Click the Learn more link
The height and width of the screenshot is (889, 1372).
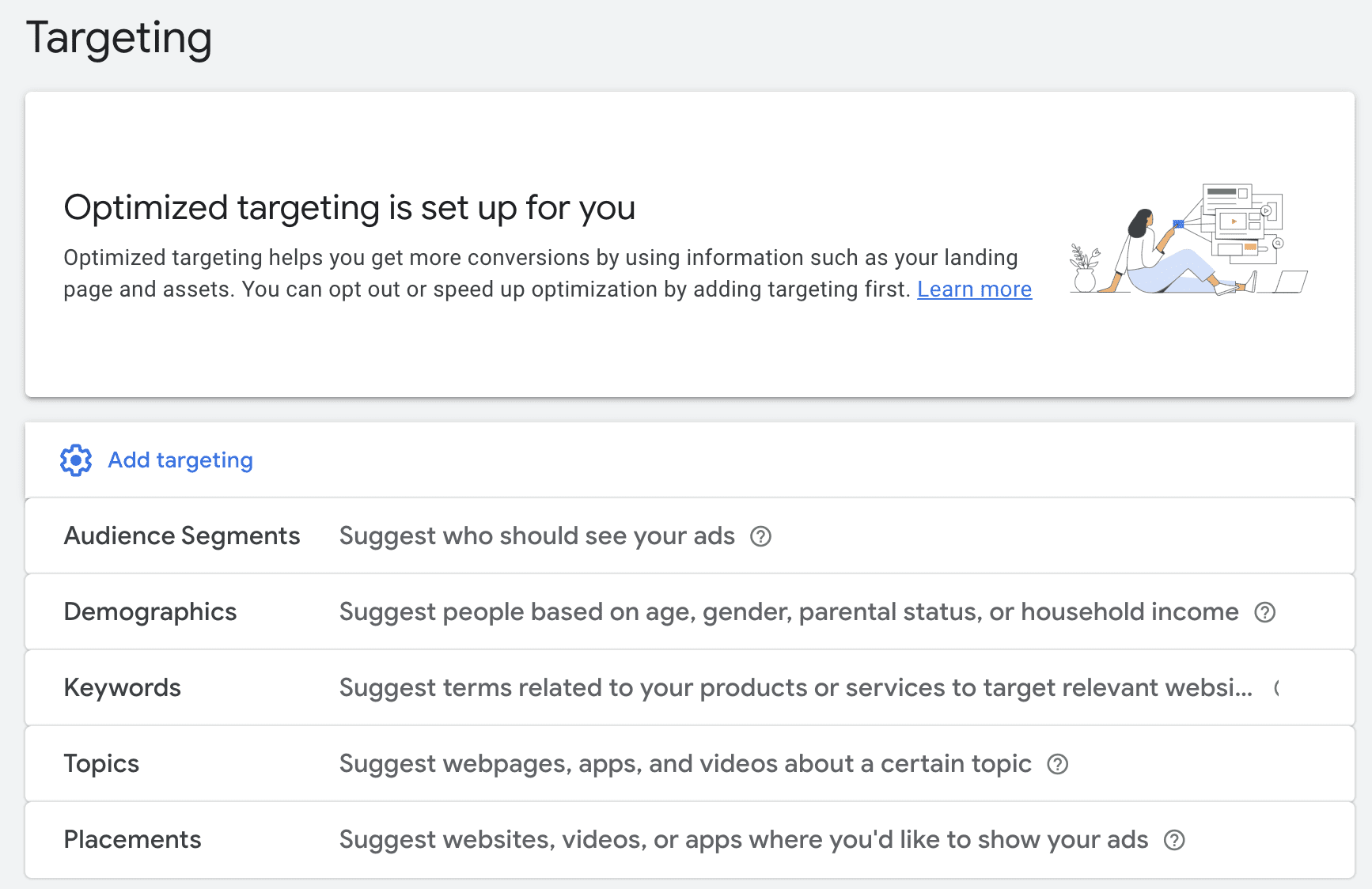pyautogui.click(x=974, y=289)
